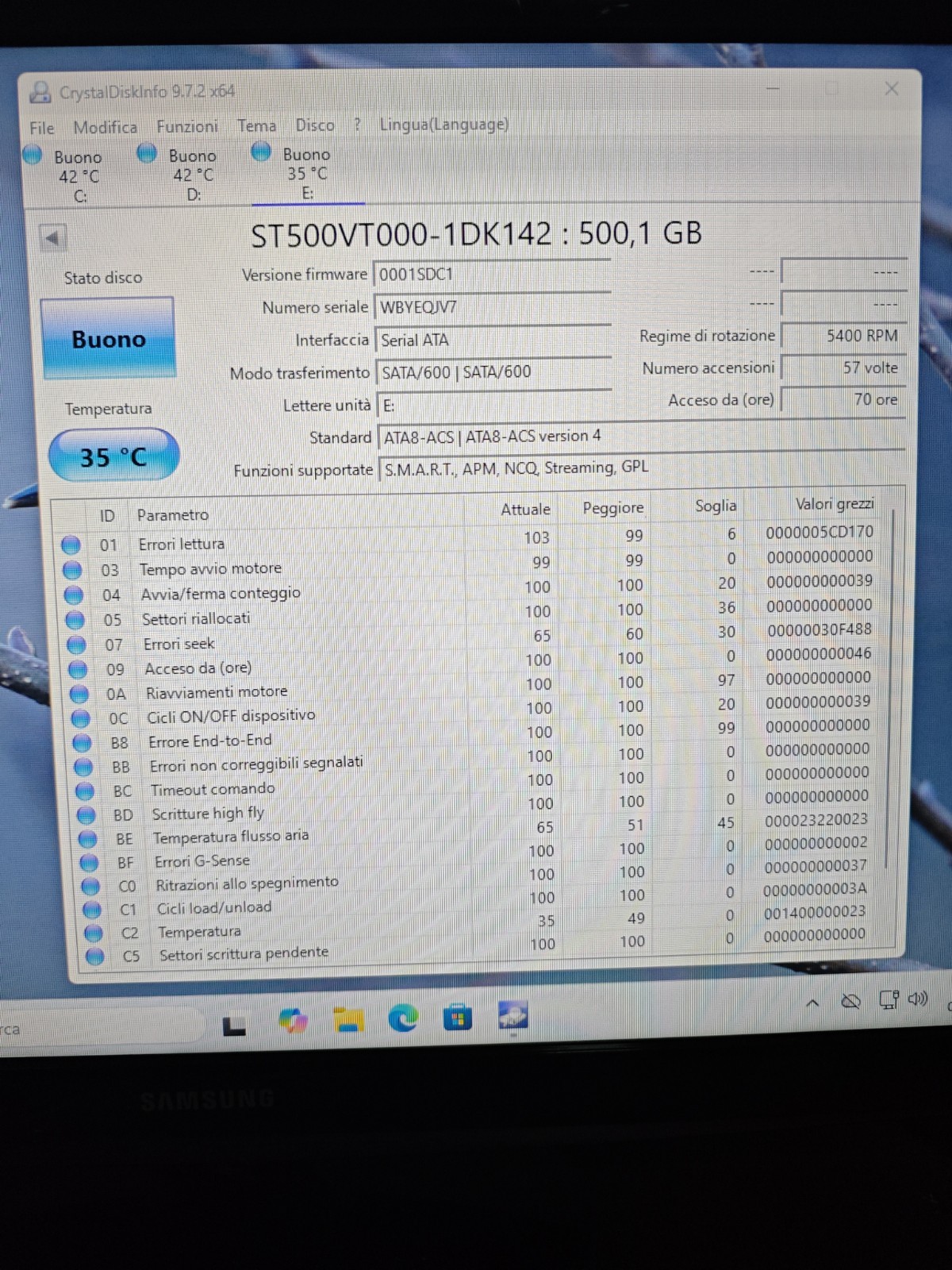
Task: Click raw value 0000005CD170
Action: [x=820, y=532]
